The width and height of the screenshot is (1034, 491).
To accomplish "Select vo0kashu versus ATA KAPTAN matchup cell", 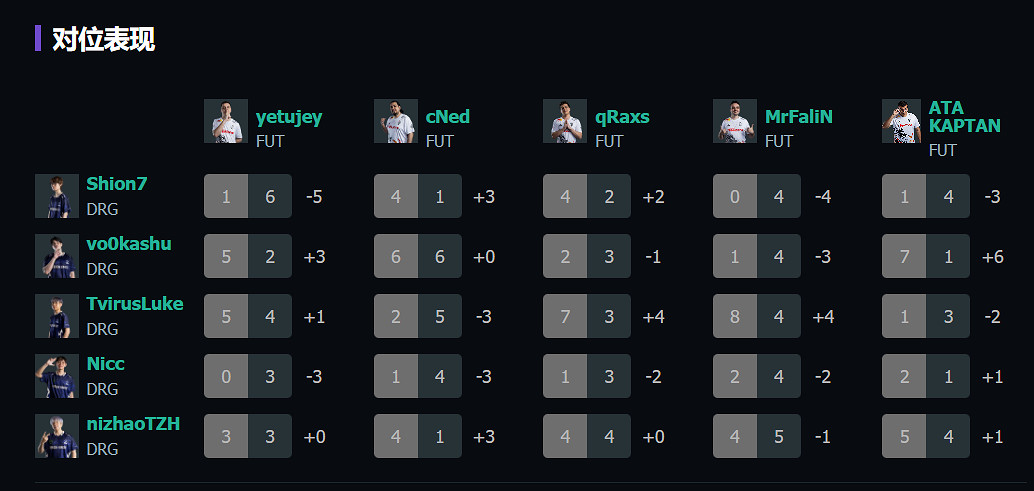I will click(x=926, y=256).
